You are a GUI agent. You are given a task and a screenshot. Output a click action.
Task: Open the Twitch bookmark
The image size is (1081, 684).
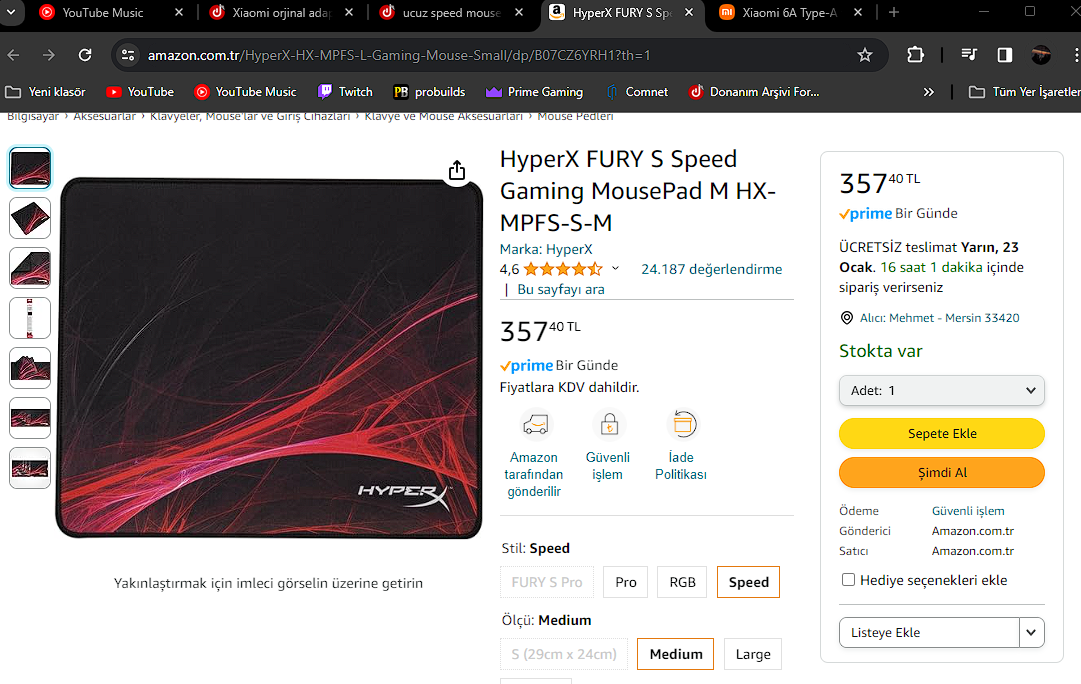pos(345,92)
